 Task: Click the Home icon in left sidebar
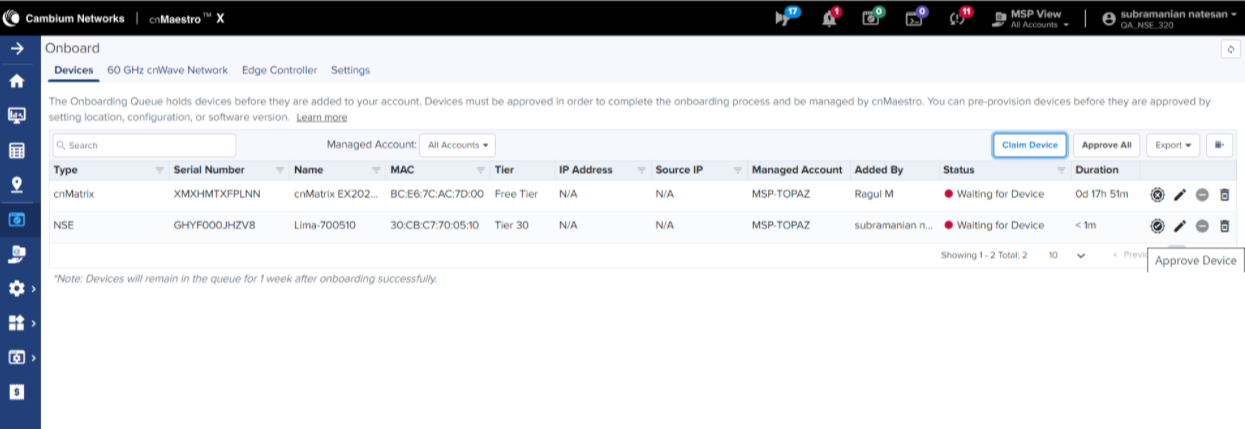click(16, 82)
